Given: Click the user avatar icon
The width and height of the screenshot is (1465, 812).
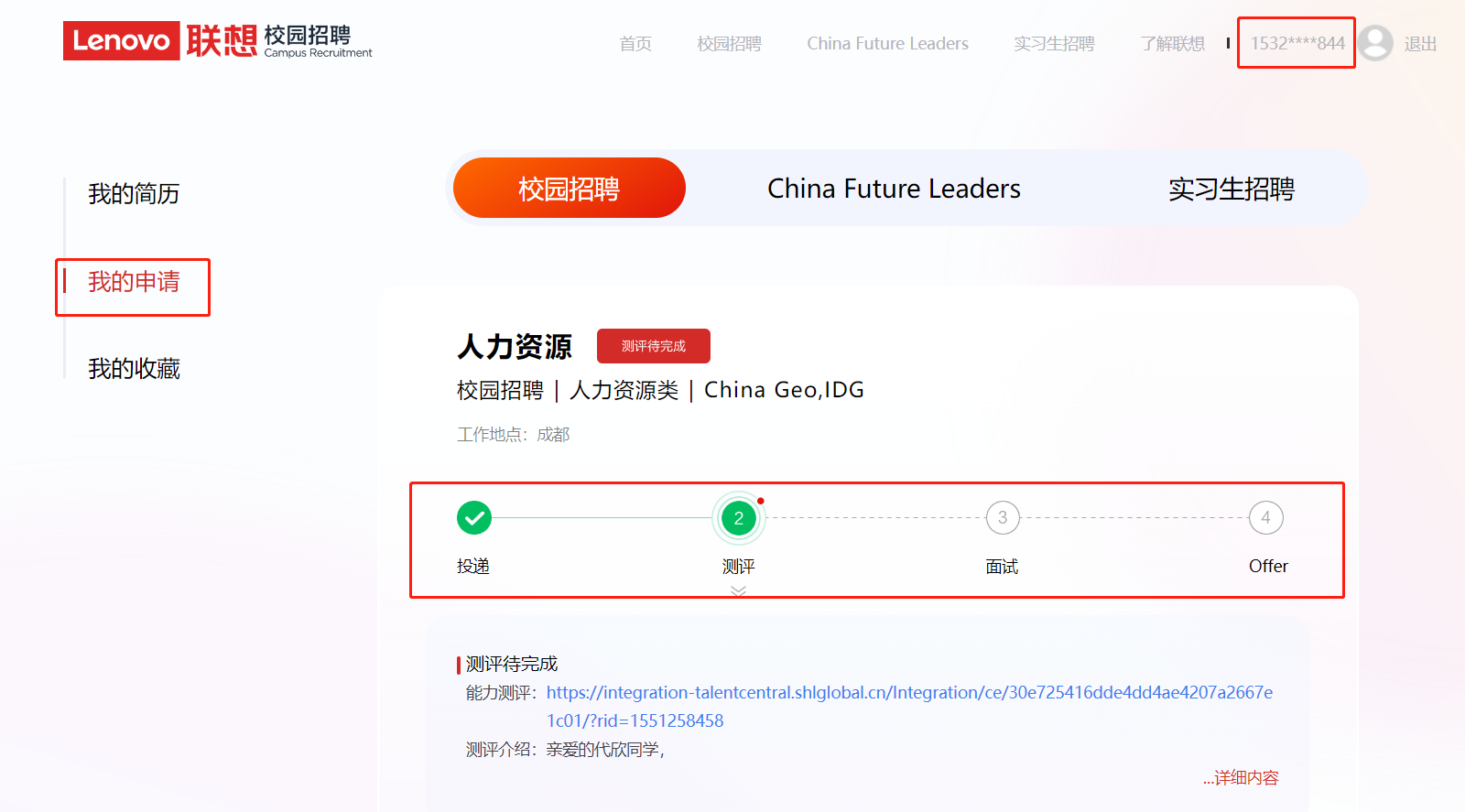Looking at the screenshot, I should click(1375, 43).
